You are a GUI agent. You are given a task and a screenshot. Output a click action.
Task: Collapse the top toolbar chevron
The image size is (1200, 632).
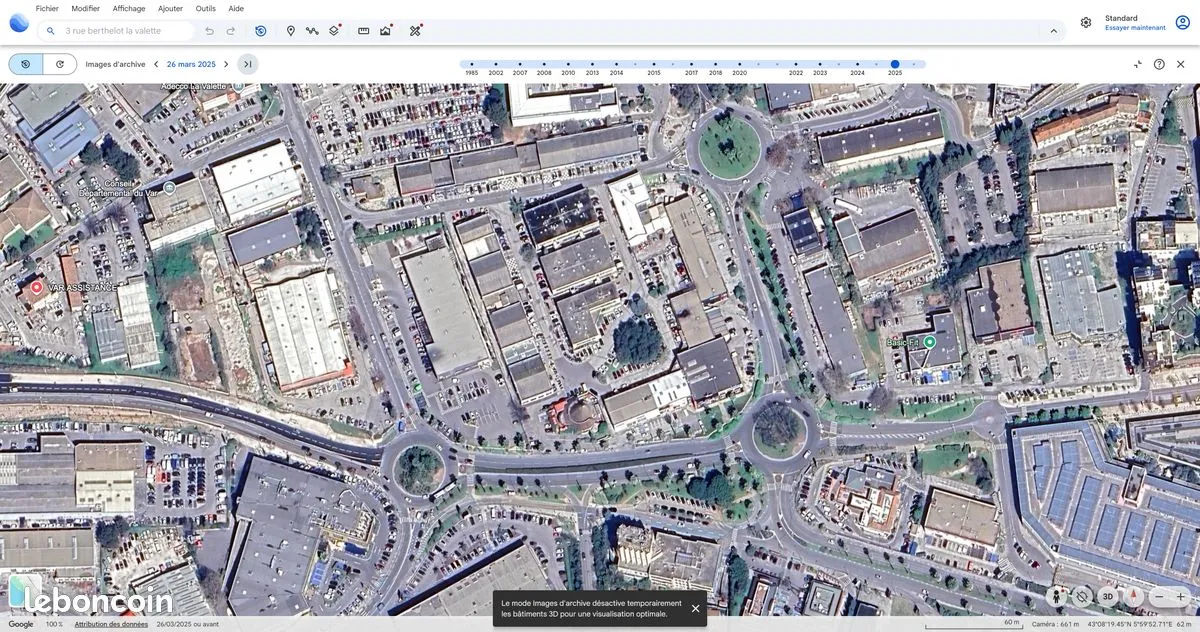(1053, 31)
